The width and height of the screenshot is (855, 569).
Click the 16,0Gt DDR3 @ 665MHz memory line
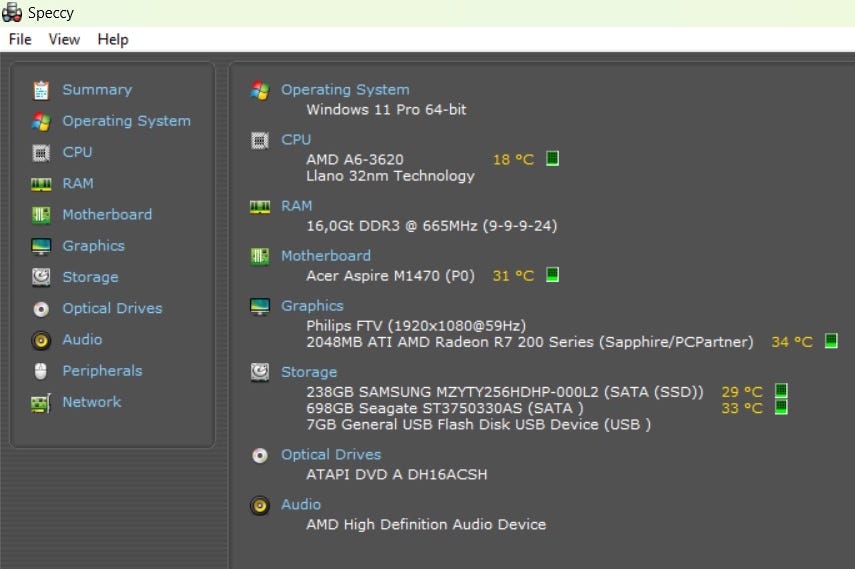(432, 226)
